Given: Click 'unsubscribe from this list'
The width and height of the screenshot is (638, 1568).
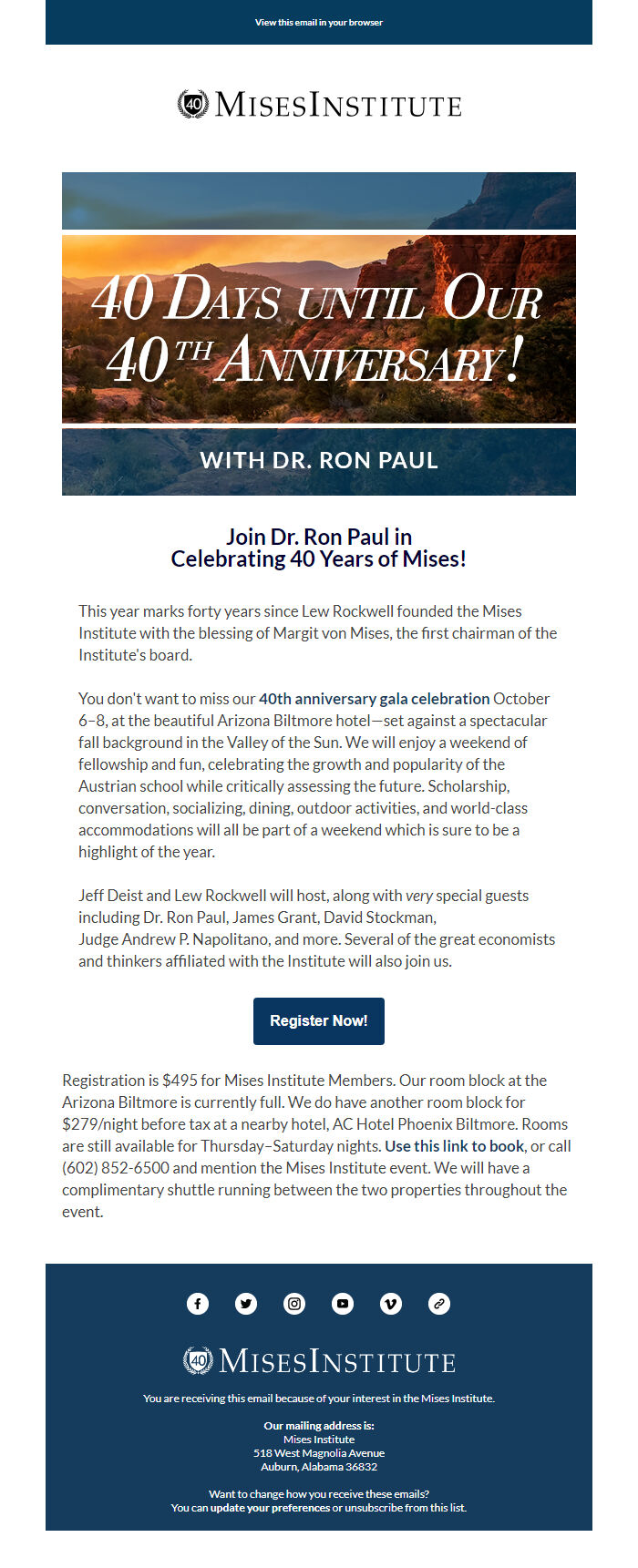Looking at the screenshot, I should (x=406, y=1508).
